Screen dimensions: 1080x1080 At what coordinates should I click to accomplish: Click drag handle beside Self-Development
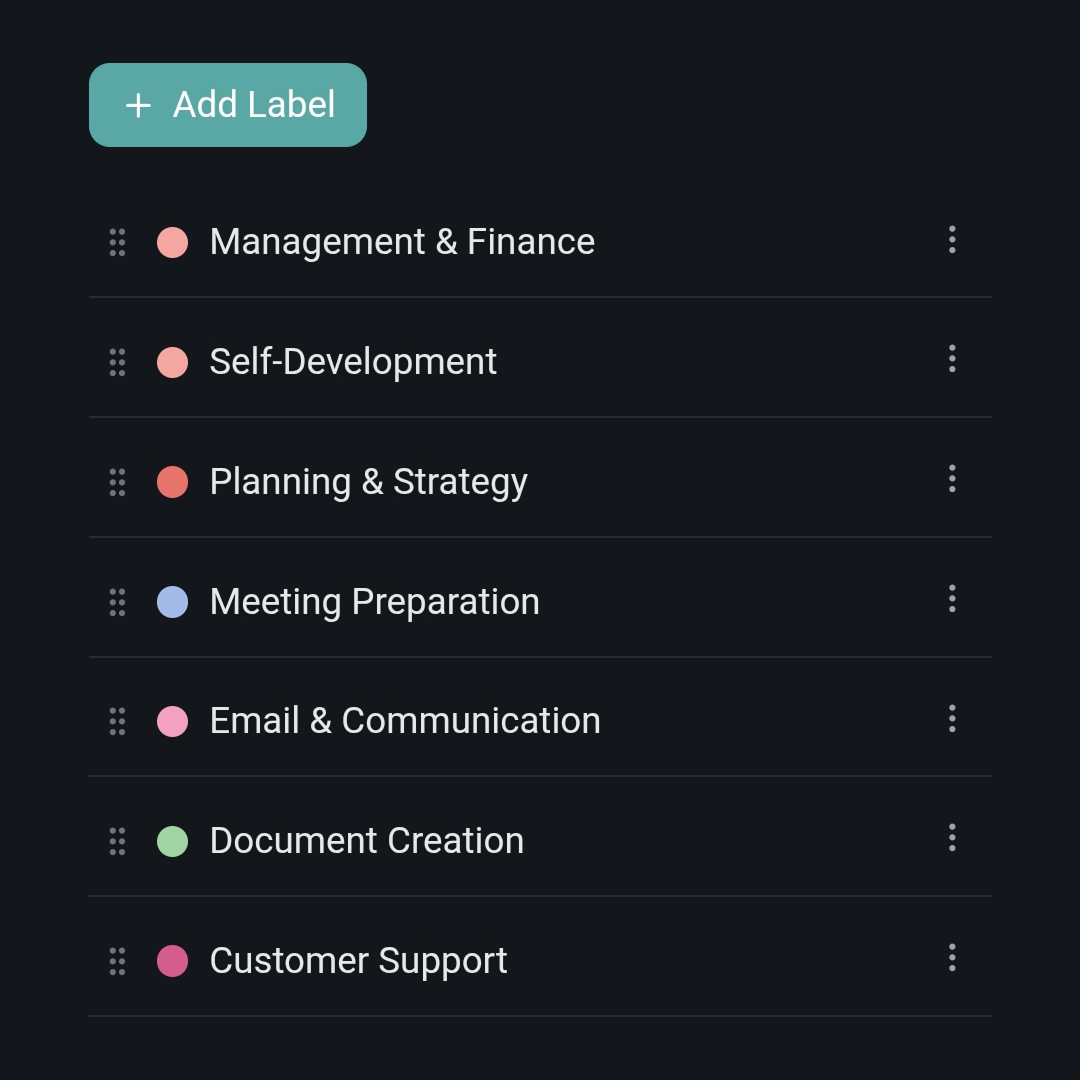click(x=117, y=362)
